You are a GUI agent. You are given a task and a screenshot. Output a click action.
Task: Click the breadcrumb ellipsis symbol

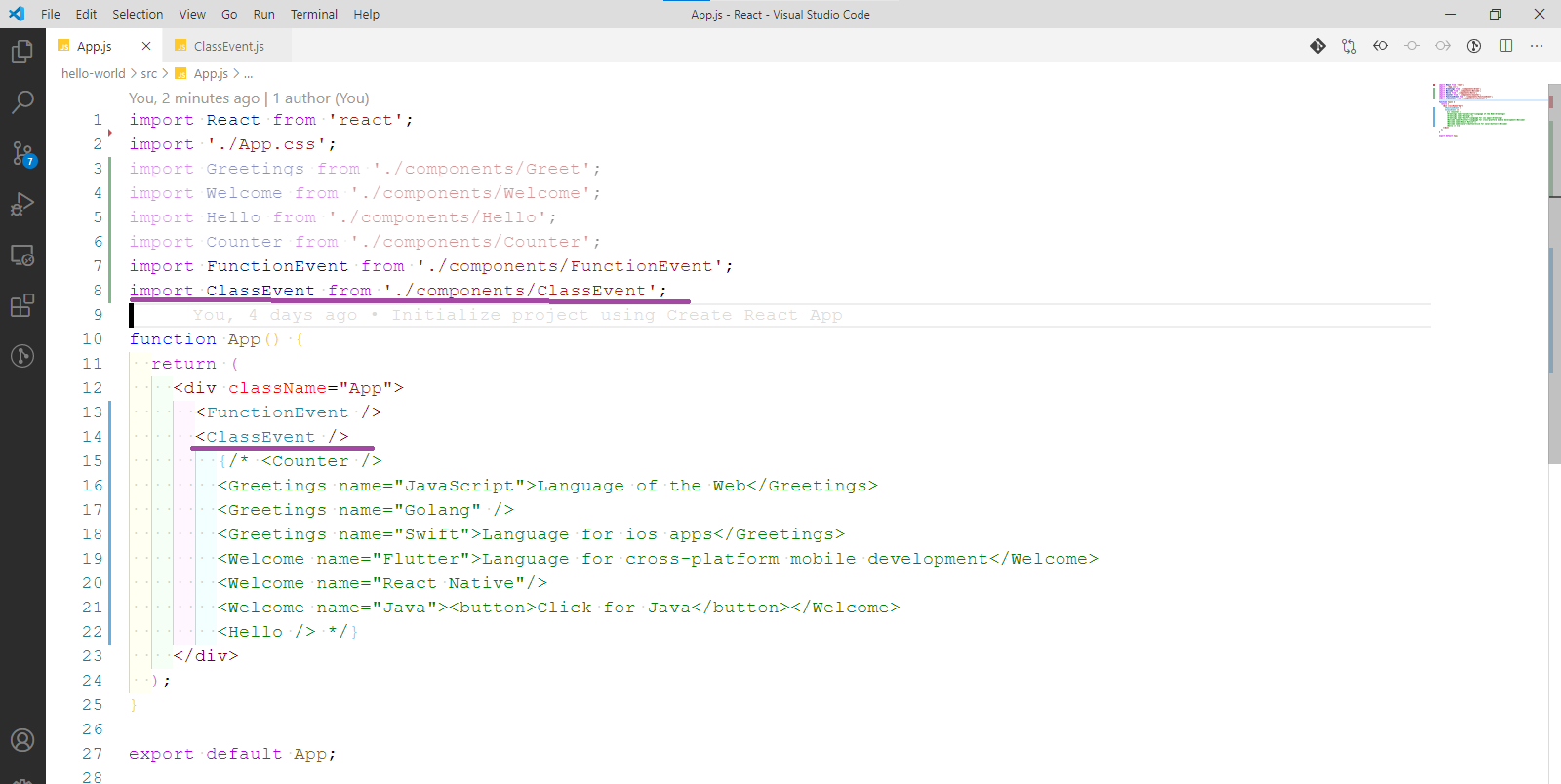[x=249, y=73]
